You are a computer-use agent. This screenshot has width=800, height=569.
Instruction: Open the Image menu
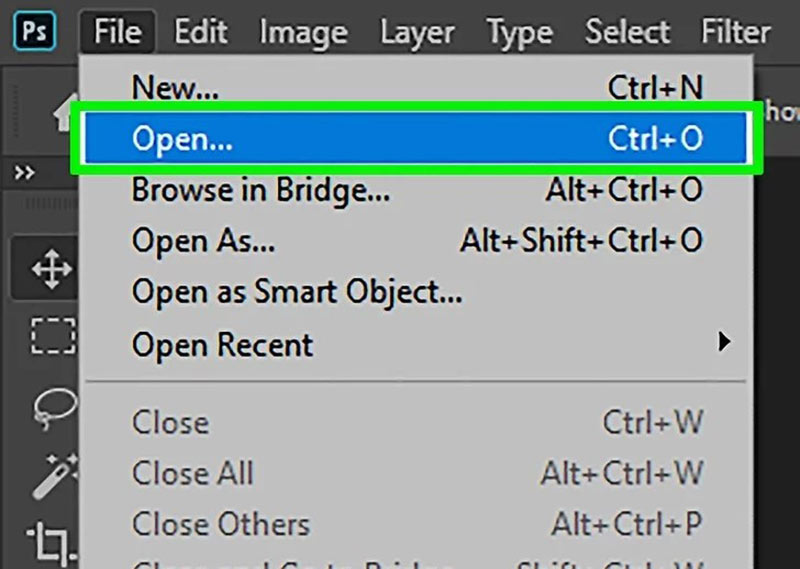click(302, 32)
